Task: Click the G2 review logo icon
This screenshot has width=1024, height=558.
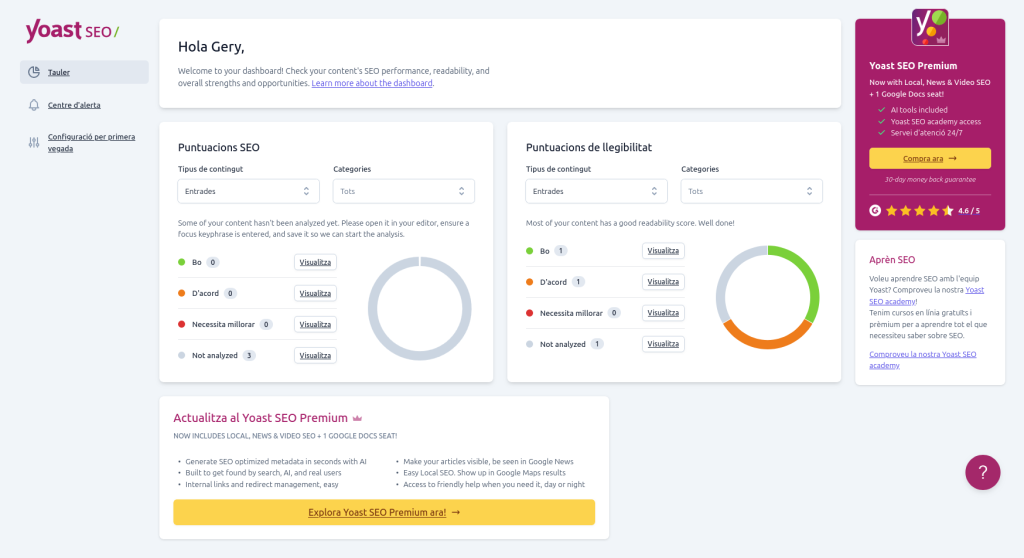Action: coord(875,211)
